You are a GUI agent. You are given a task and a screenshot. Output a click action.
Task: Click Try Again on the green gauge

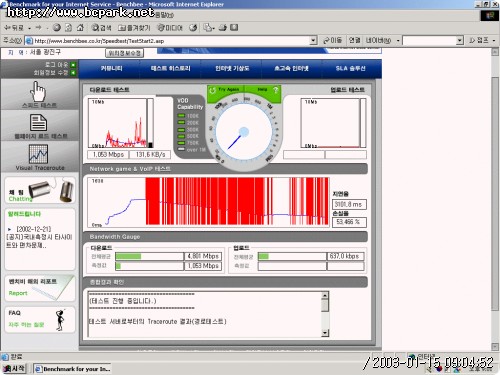224,90
